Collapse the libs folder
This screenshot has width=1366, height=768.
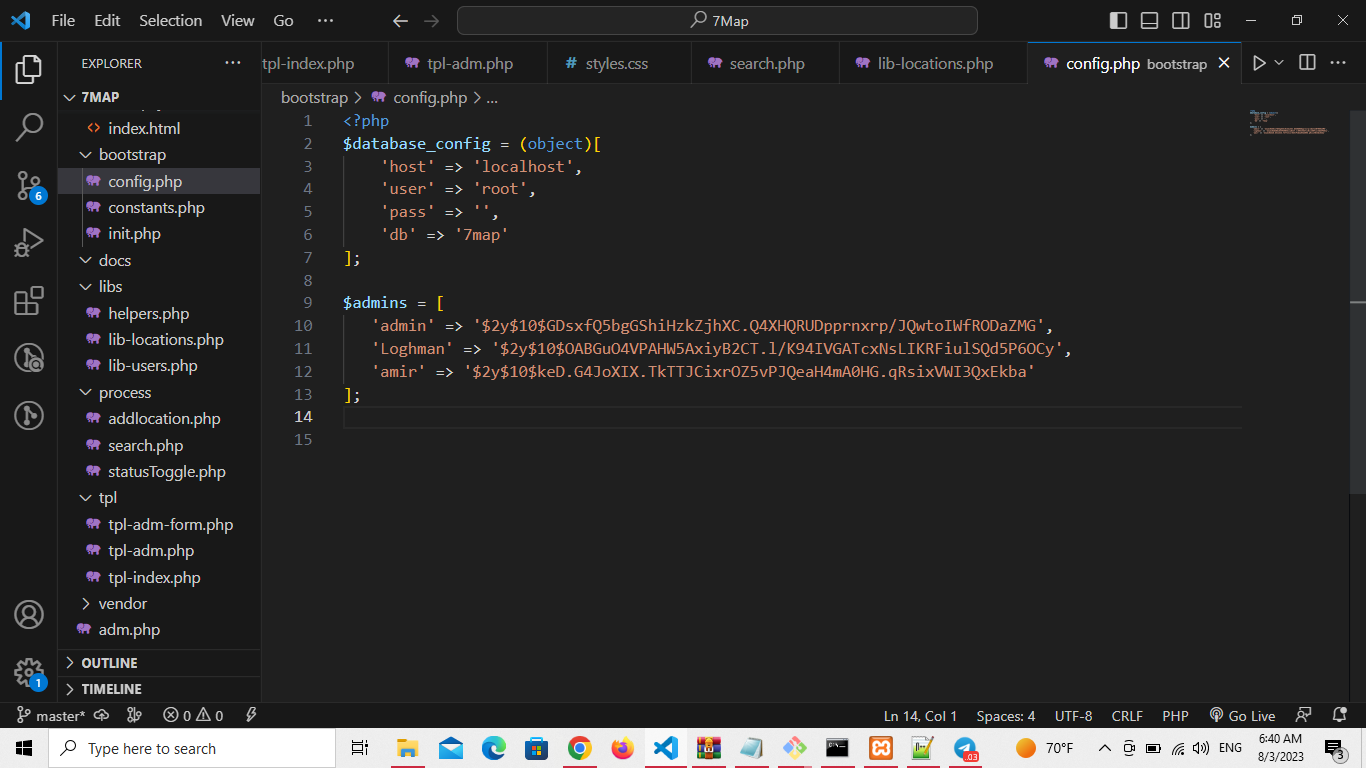point(86,287)
